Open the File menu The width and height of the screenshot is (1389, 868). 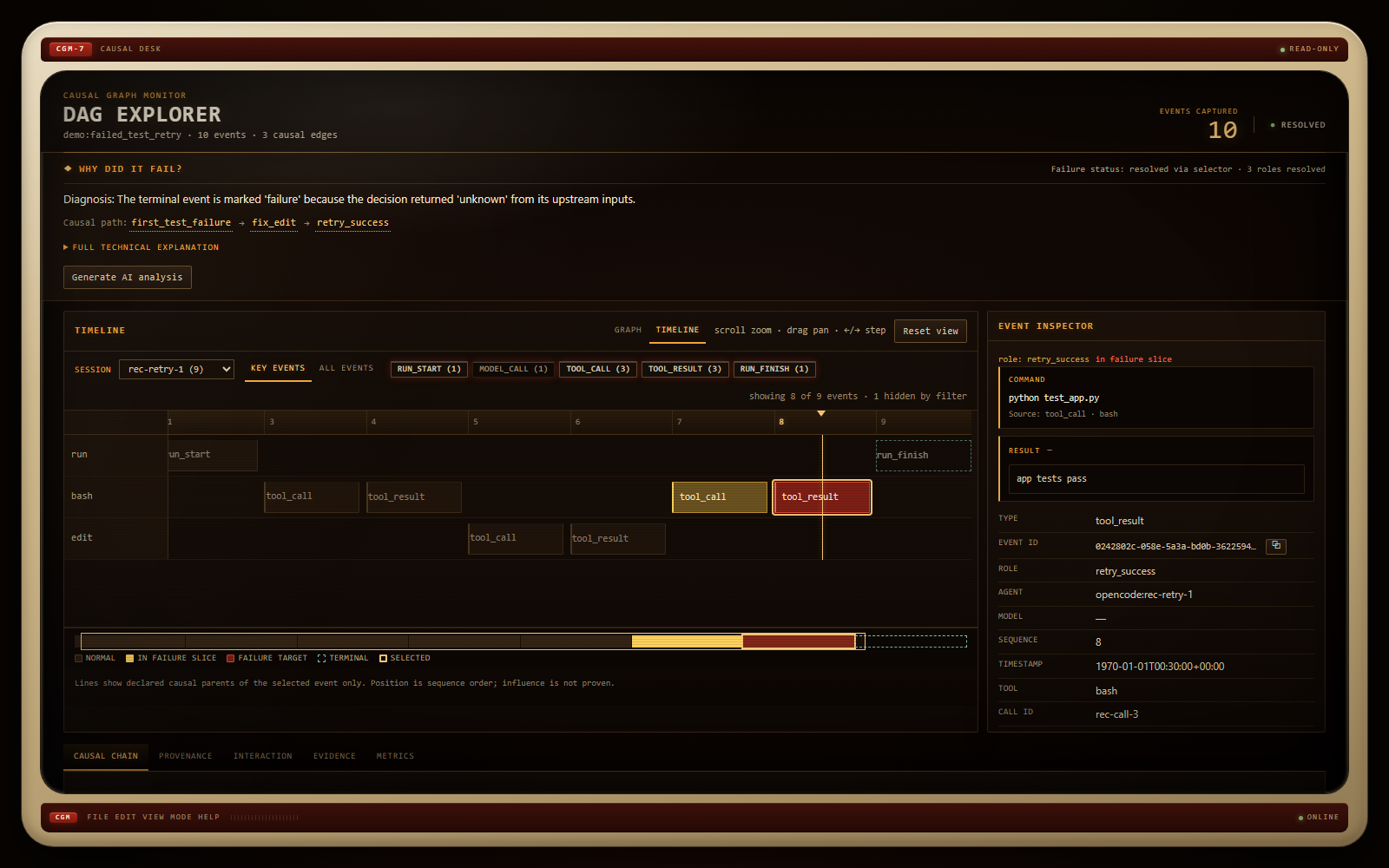(98, 817)
